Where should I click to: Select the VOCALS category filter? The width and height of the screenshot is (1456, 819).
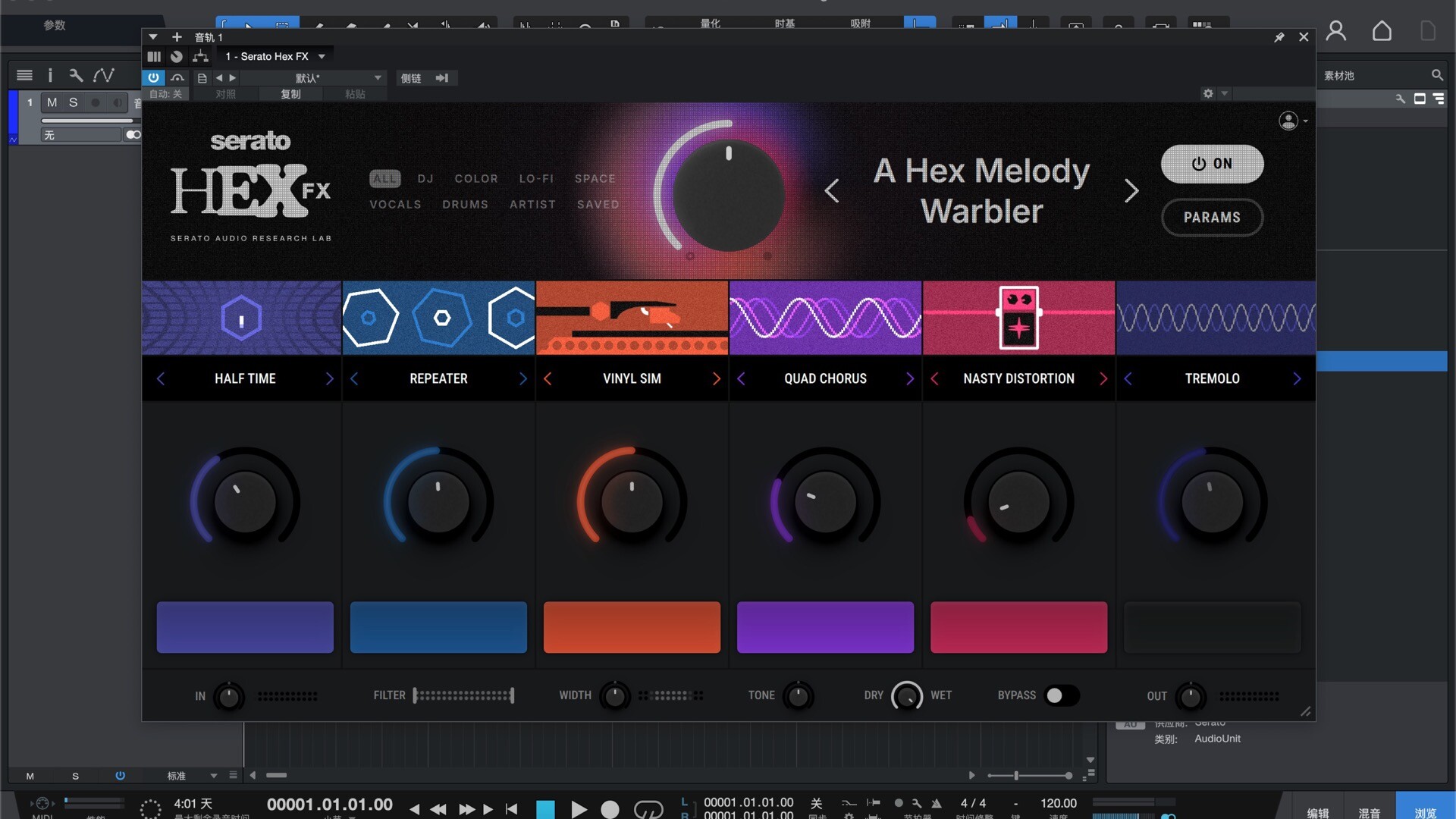point(395,204)
